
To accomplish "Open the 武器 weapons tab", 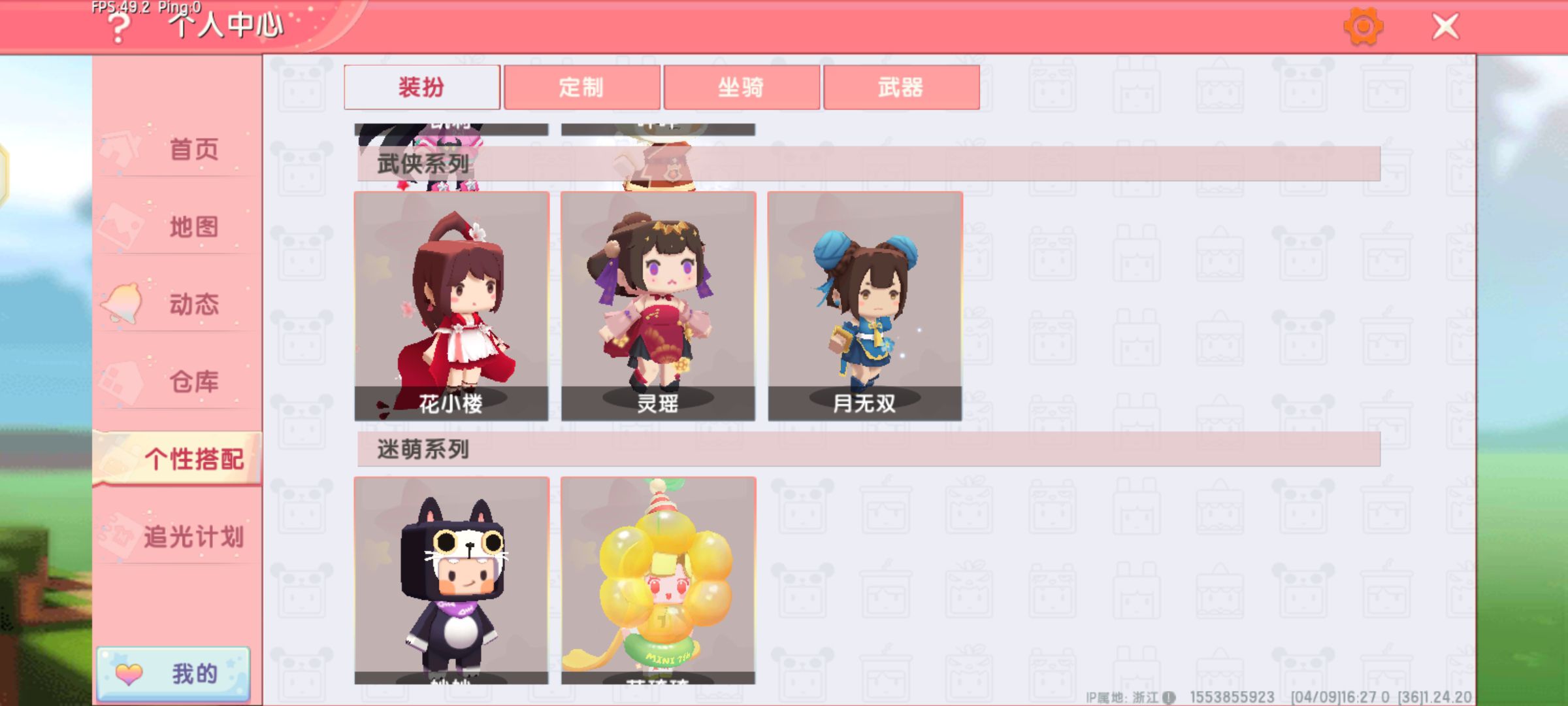I will point(902,87).
